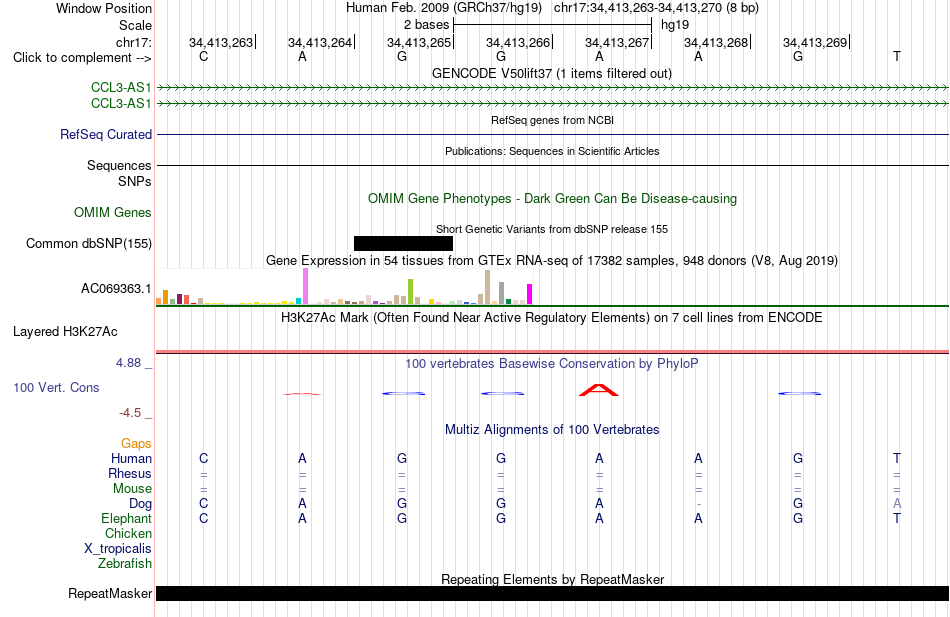Click the -4.5 PhyloP lower scale value
The image size is (950, 617).
coord(130,413)
